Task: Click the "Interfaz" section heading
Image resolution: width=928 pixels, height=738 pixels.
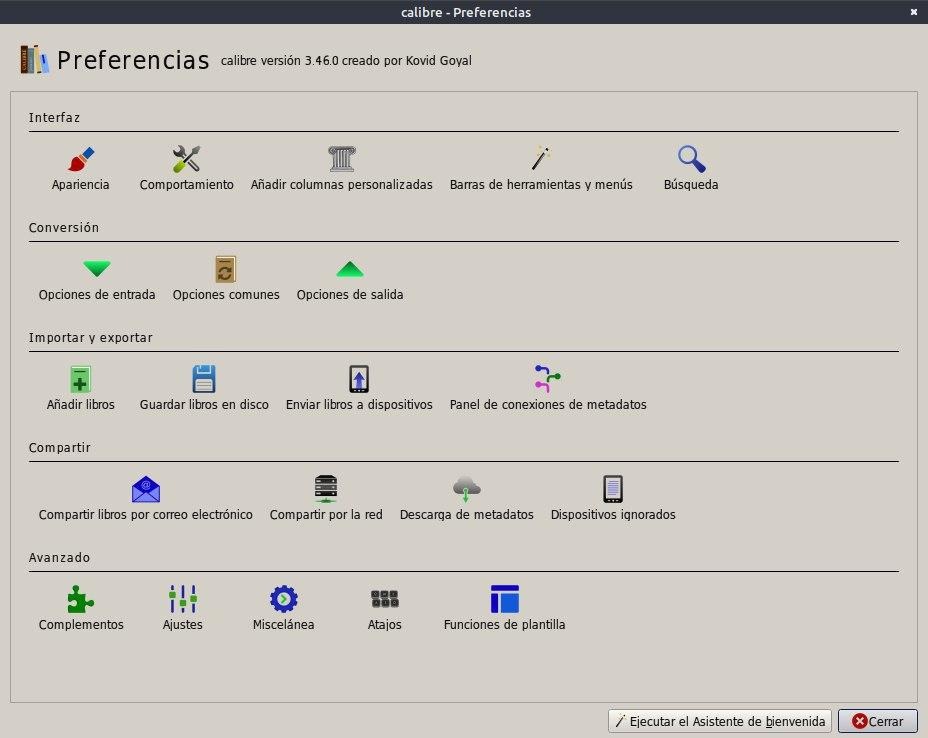Action: tap(54, 118)
